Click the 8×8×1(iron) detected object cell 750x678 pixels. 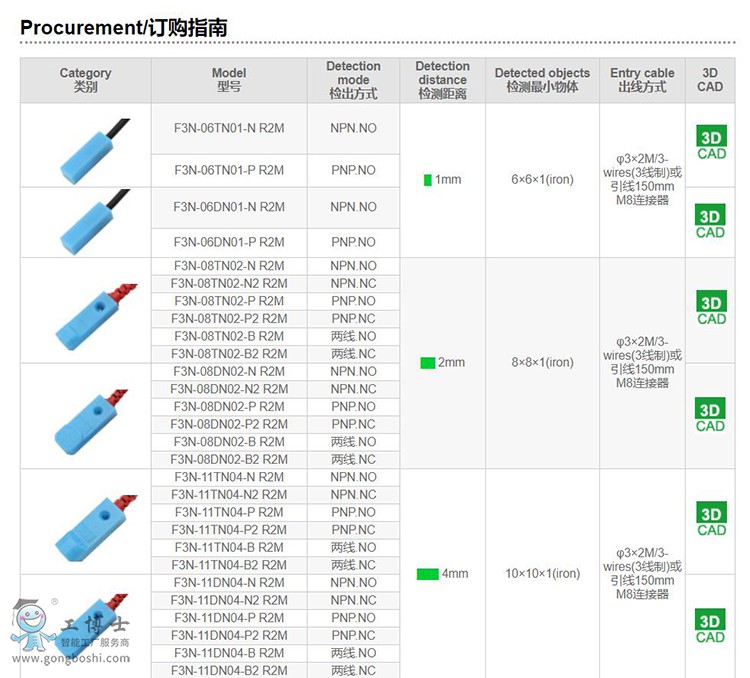click(542, 362)
